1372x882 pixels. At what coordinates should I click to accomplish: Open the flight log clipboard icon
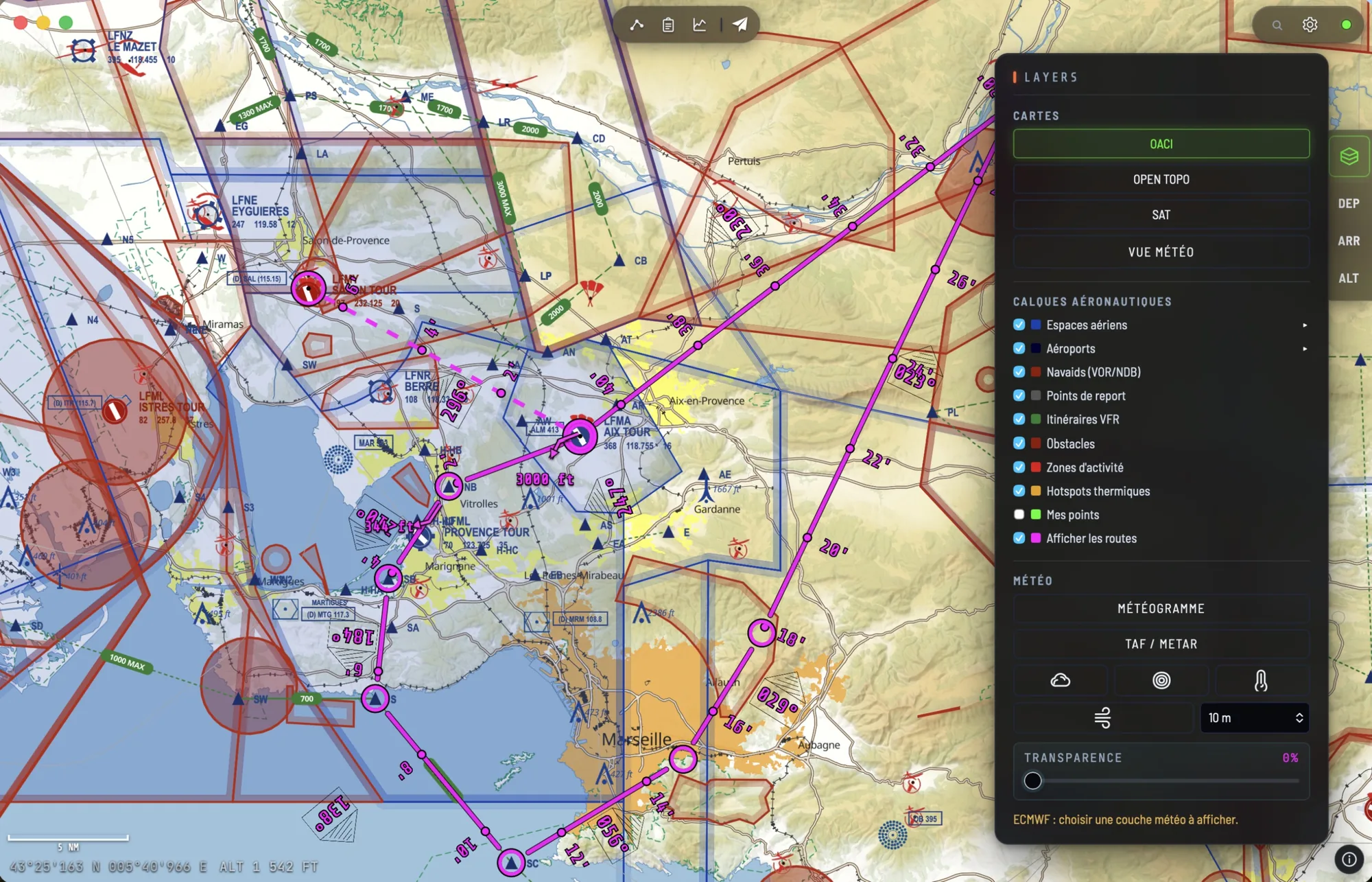point(668,25)
